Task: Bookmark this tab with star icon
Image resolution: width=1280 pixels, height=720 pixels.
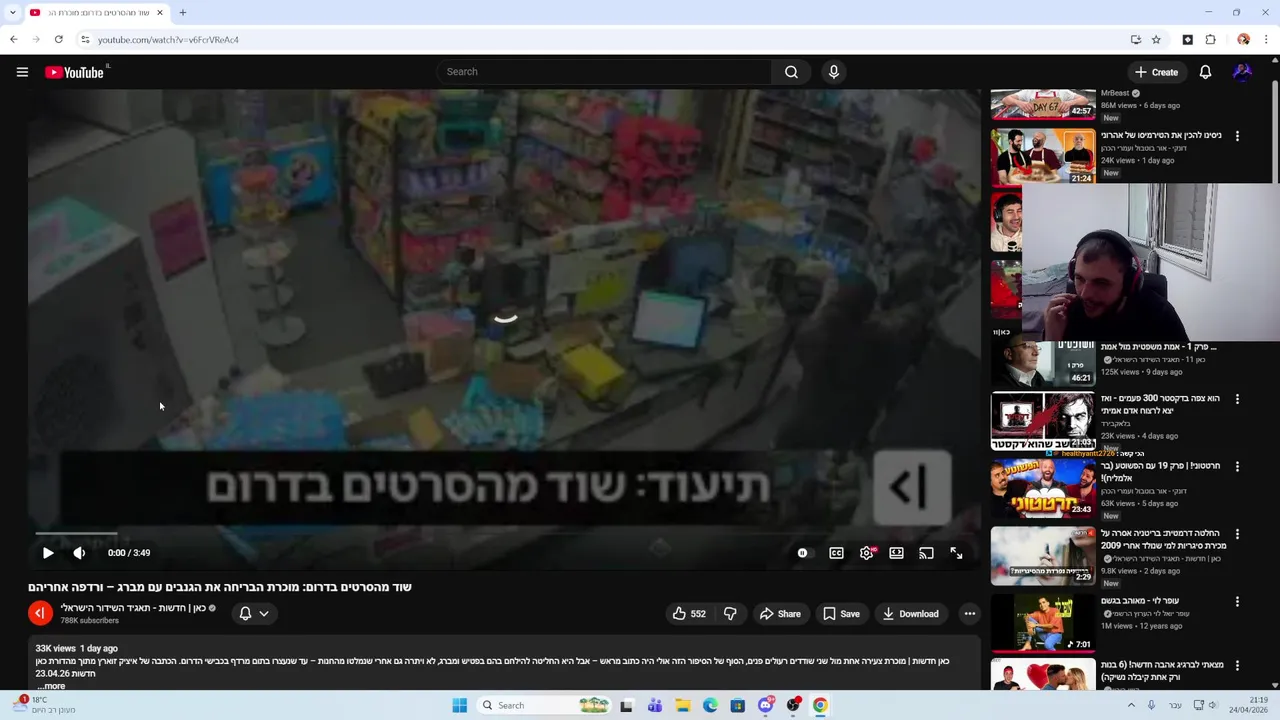Action: point(1157,40)
